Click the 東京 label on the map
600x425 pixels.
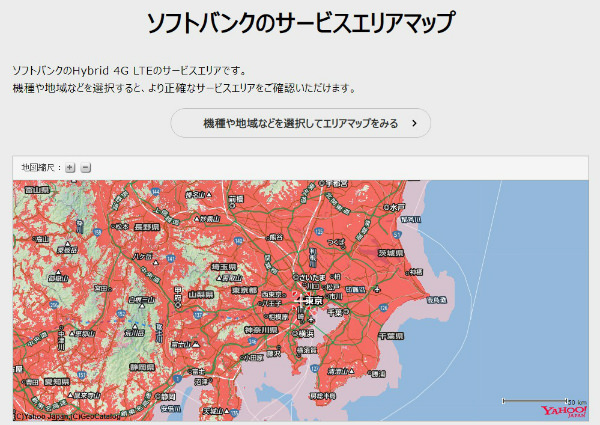click(314, 301)
